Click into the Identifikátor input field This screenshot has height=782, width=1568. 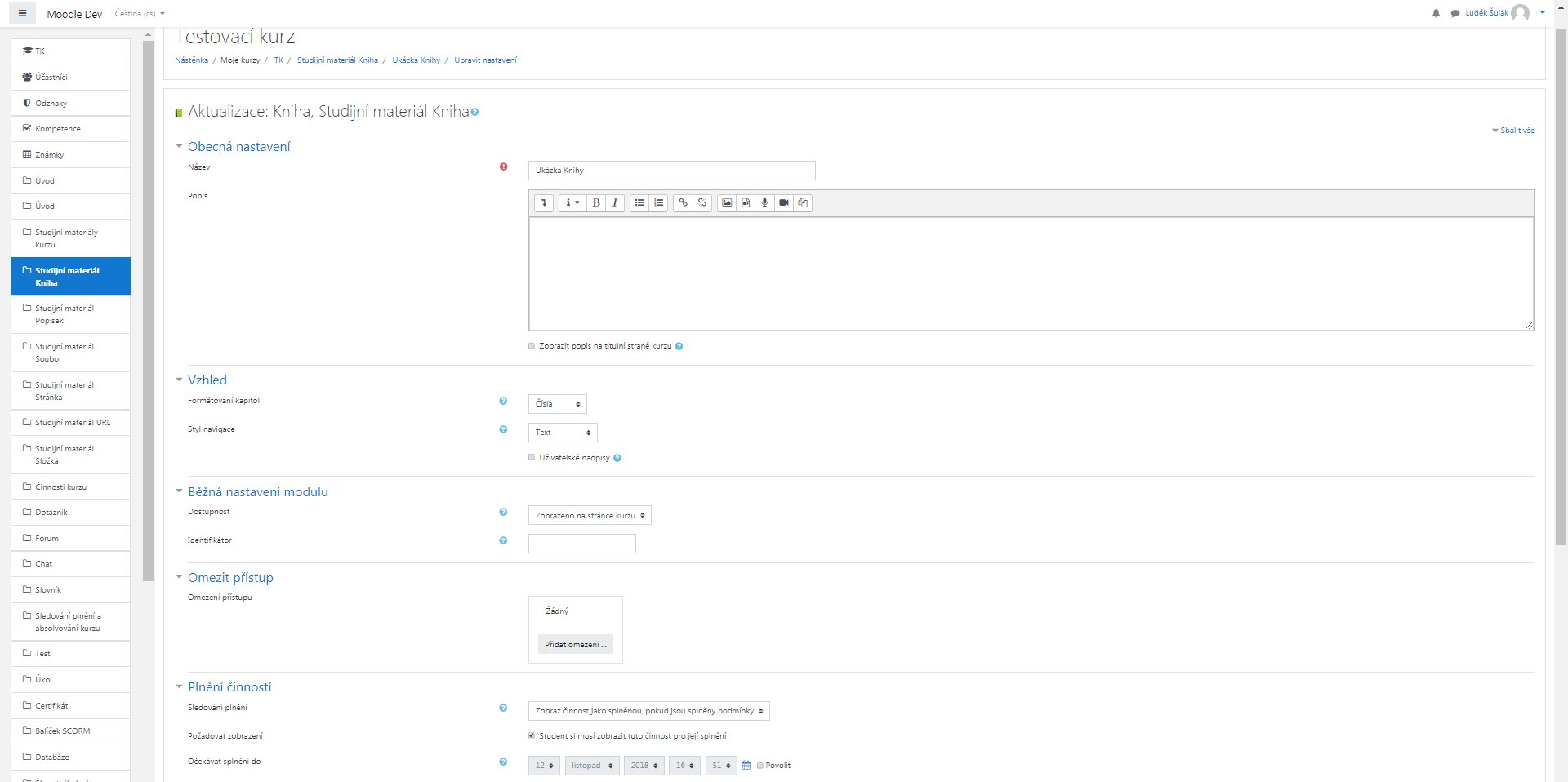[x=581, y=544]
